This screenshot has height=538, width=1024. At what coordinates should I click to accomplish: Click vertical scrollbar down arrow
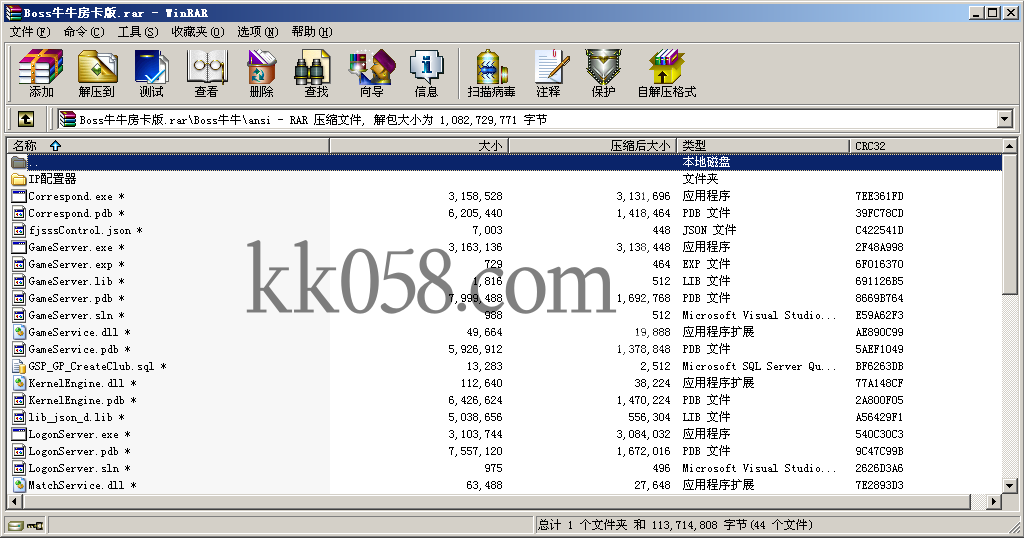(x=1009, y=485)
